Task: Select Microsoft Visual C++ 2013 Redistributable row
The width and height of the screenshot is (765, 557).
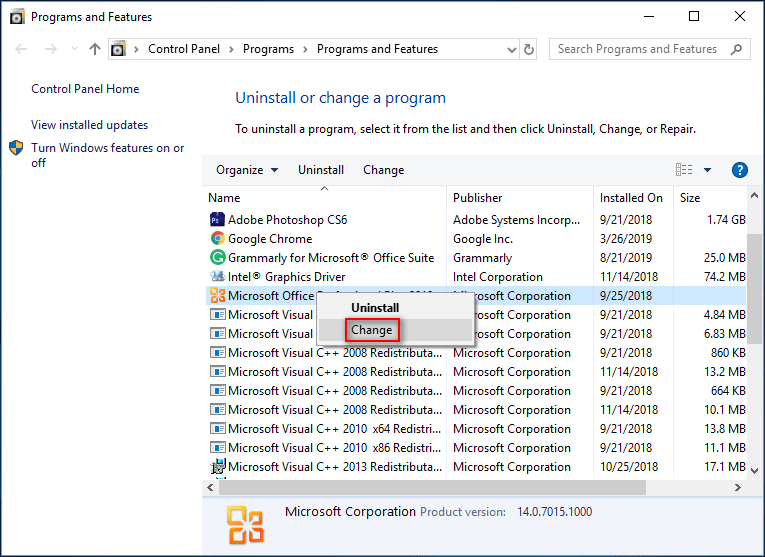Action: point(476,467)
